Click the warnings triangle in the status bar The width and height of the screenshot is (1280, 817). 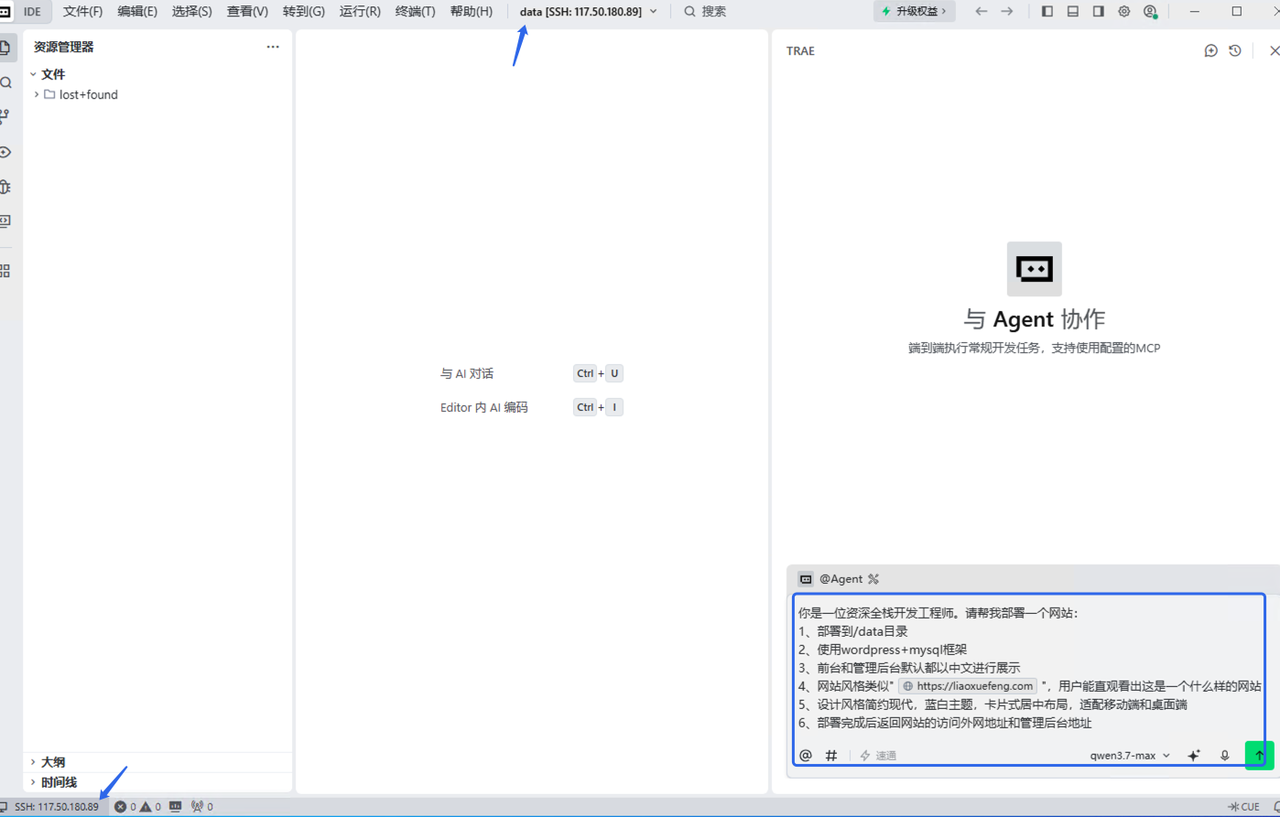pyautogui.click(x=150, y=806)
